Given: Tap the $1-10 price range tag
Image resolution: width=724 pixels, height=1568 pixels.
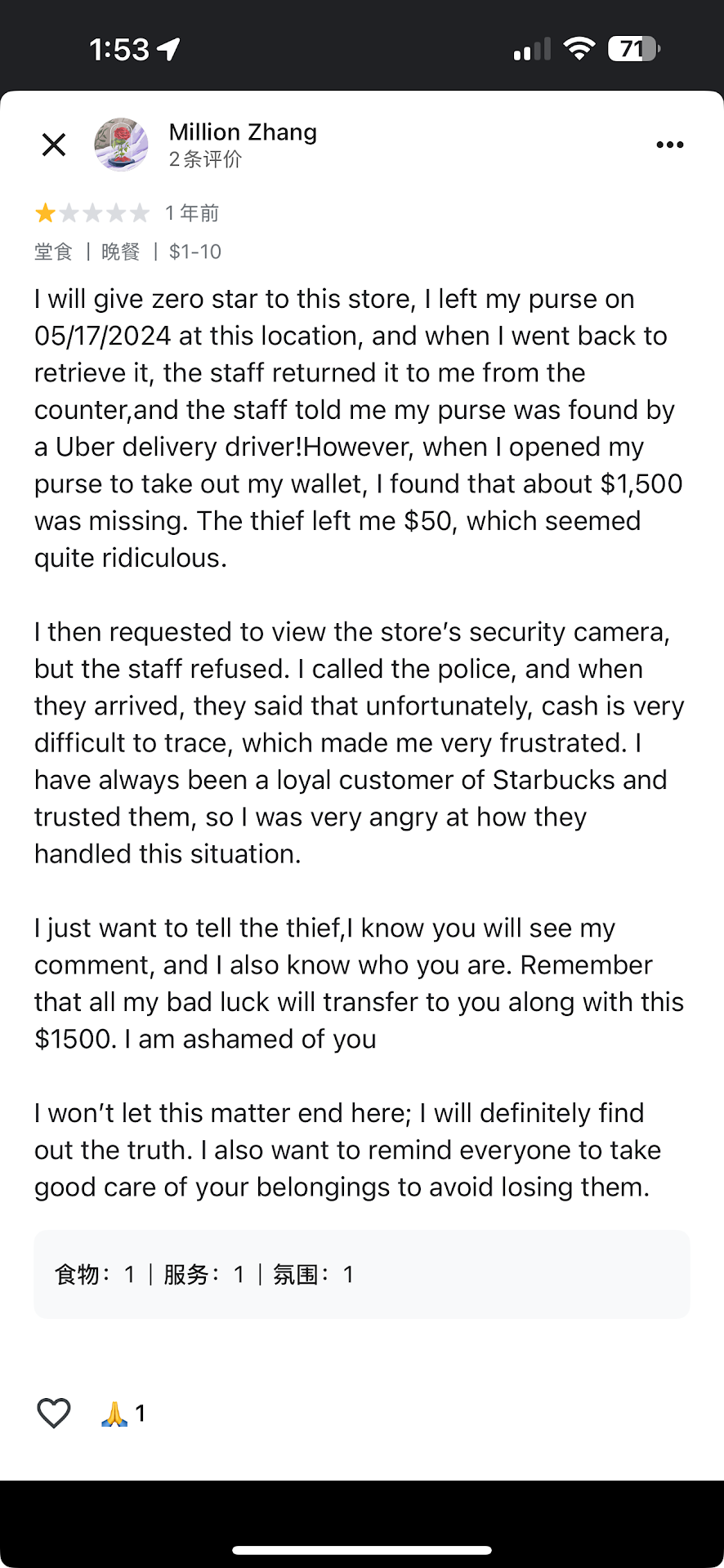Looking at the screenshot, I should pyautogui.click(x=195, y=252).
